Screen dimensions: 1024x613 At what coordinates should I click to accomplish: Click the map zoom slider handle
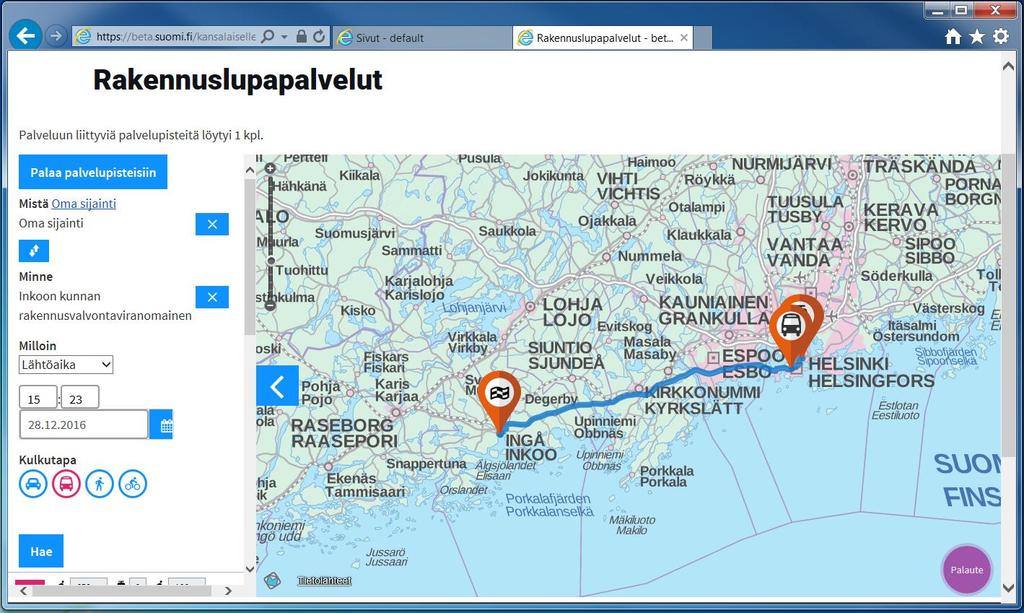point(270,260)
